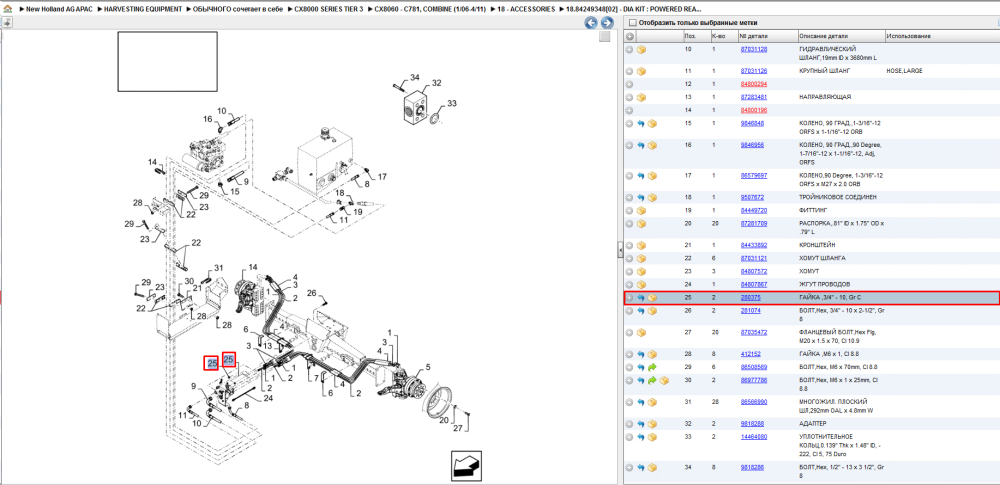Click 'HOSE,LARGE' usage cell
Viewport: 1000px width, 485px height.
click(904, 71)
